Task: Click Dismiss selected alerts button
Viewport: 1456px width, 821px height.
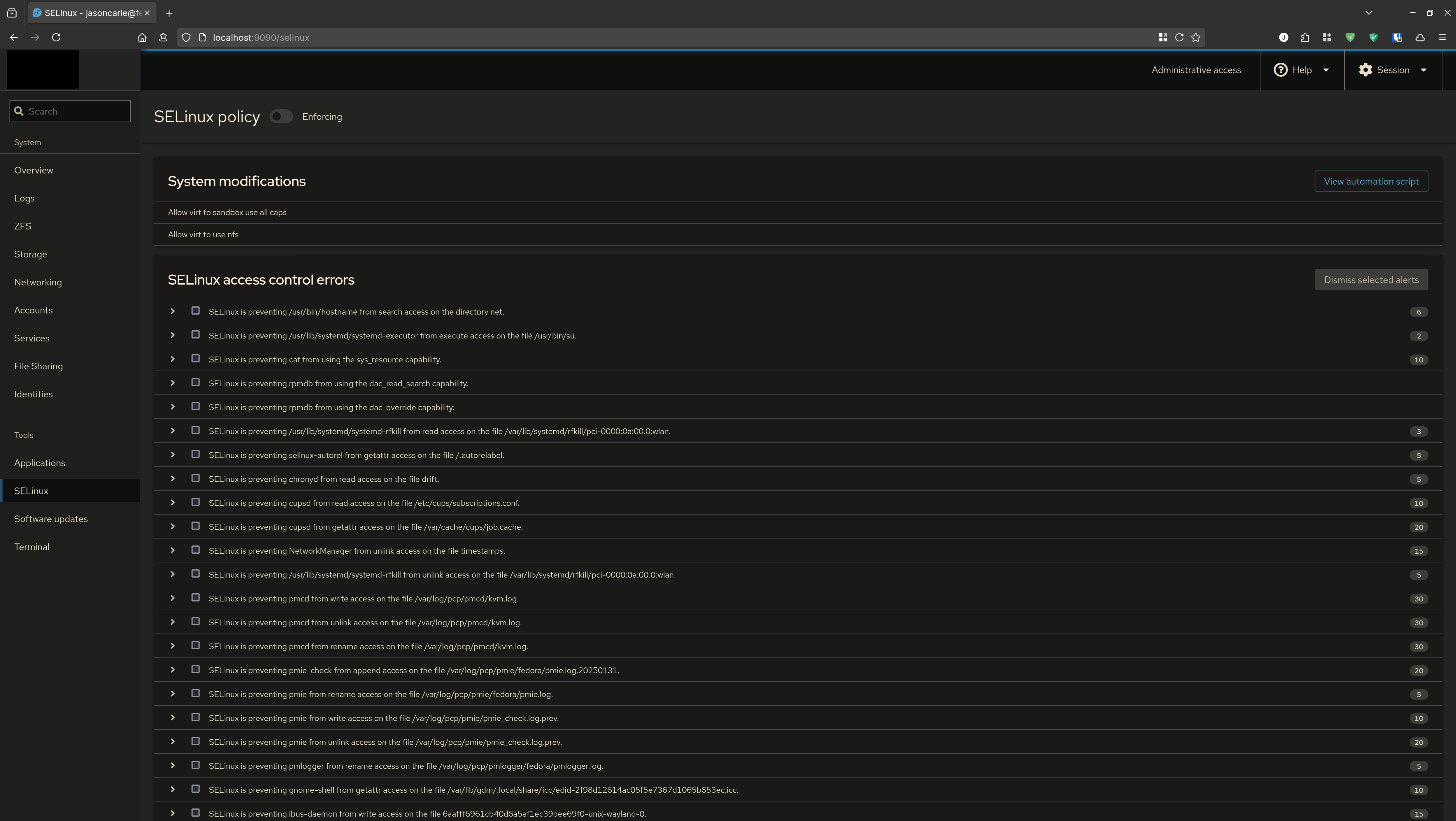Action: [1371, 280]
